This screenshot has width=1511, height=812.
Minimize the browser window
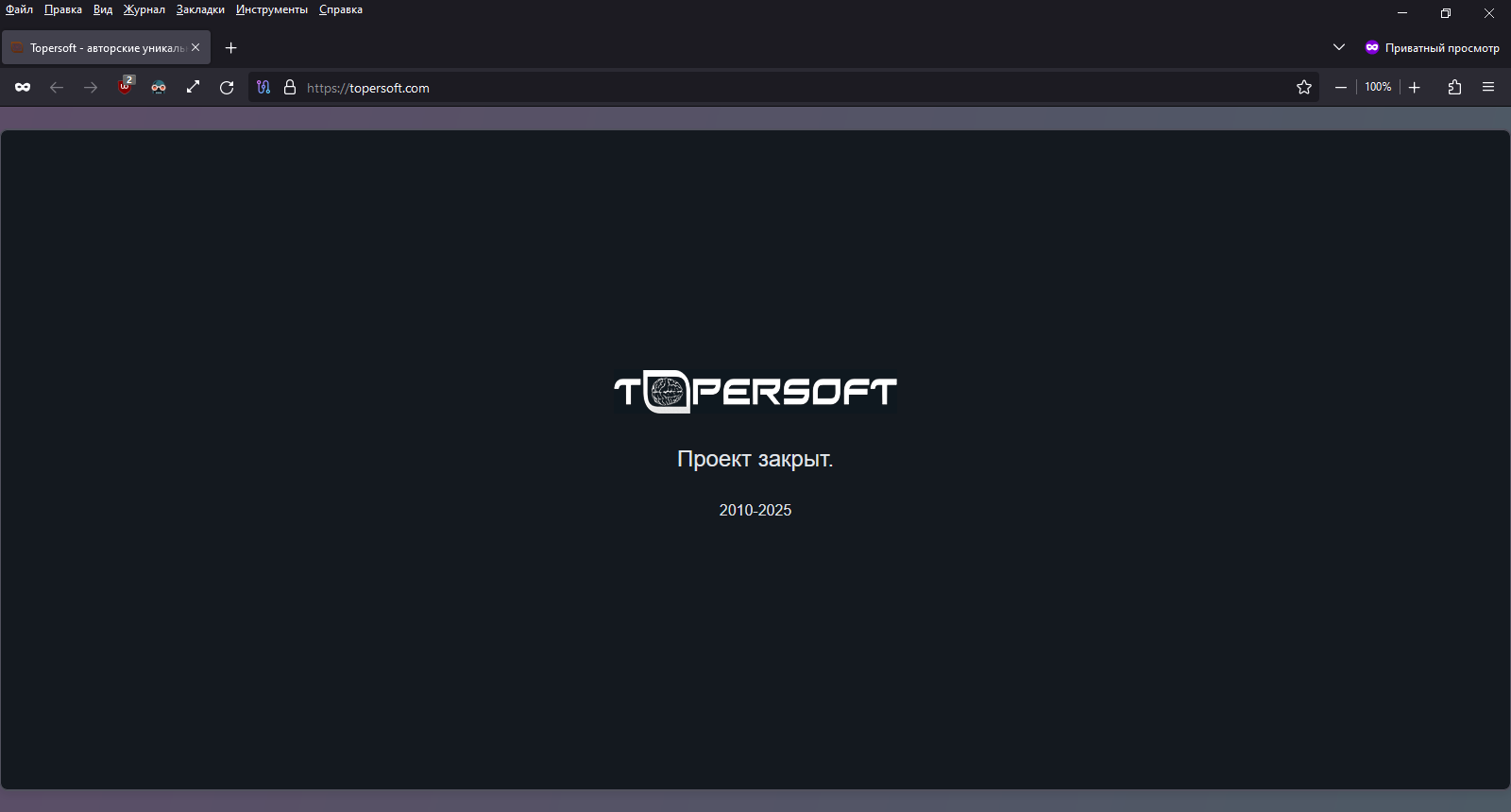pos(1402,13)
